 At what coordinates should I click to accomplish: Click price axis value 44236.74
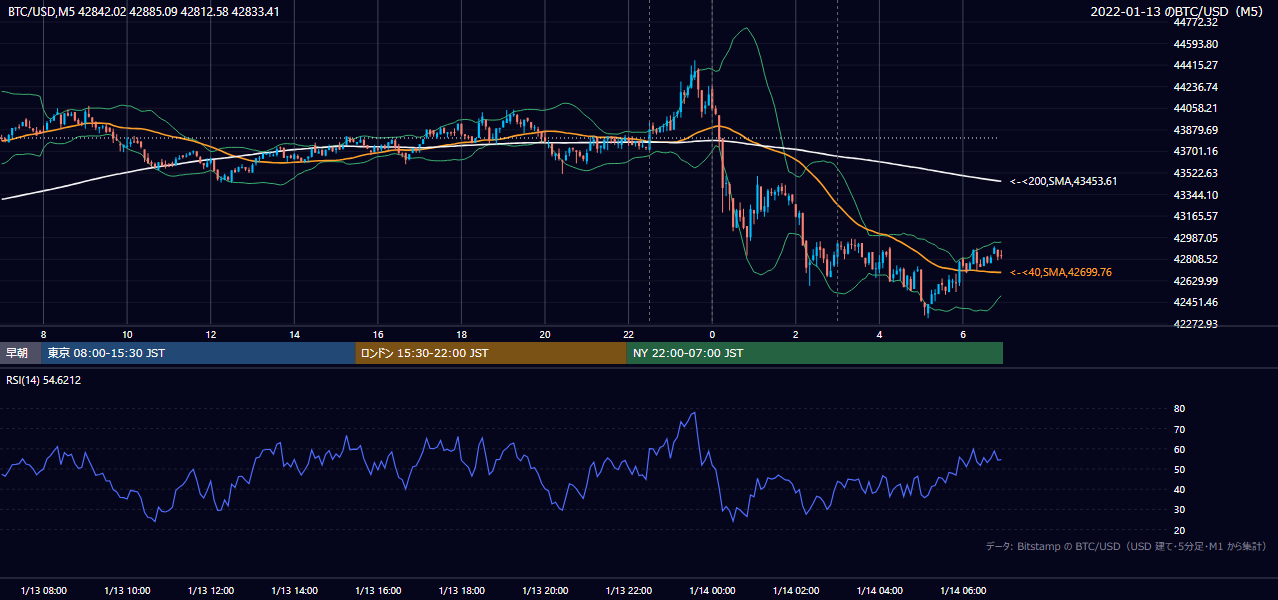(1195, 87)
